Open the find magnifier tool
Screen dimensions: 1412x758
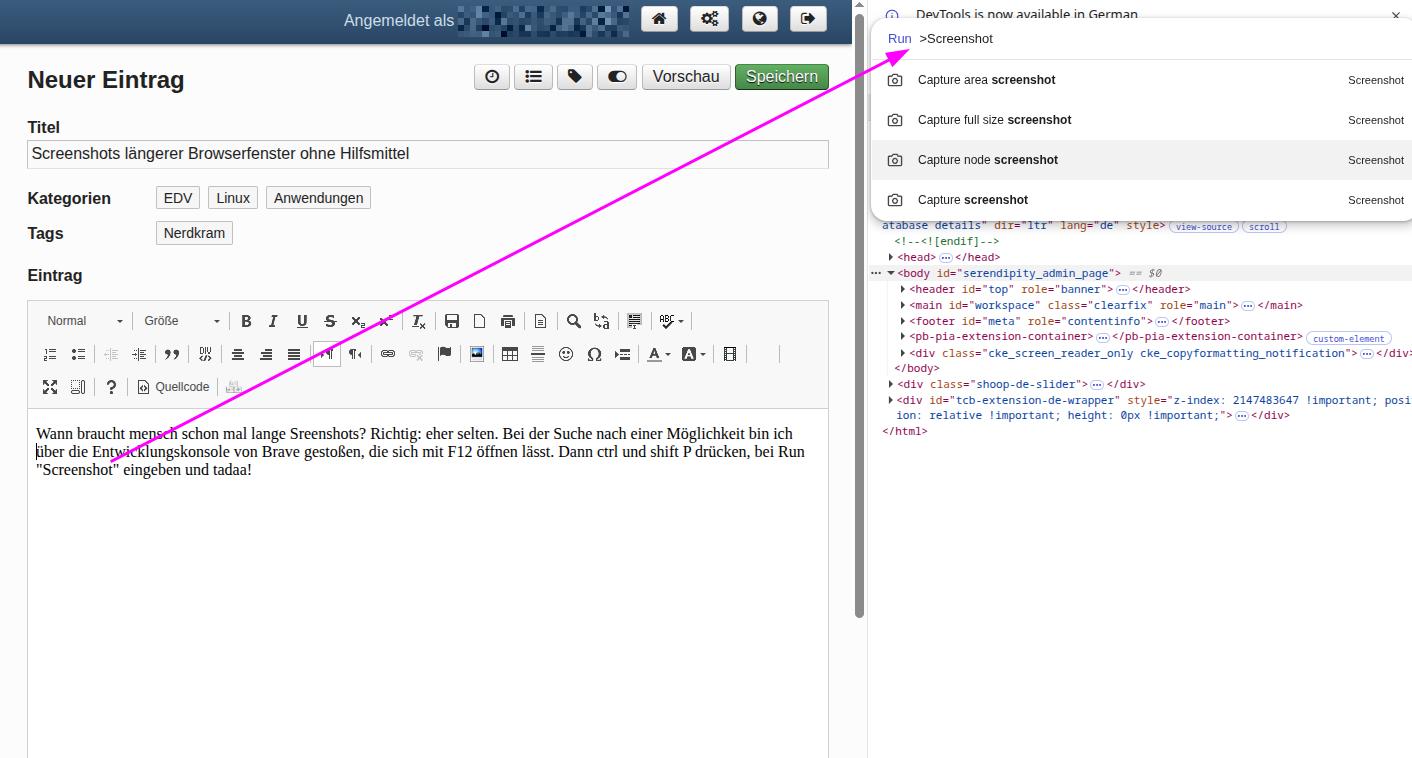[x=574, y=321]
